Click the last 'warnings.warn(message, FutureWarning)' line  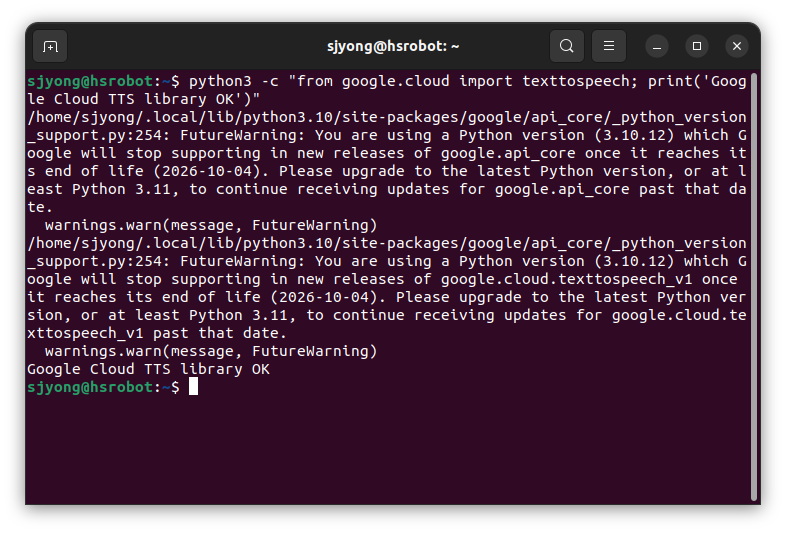[211, 351]
